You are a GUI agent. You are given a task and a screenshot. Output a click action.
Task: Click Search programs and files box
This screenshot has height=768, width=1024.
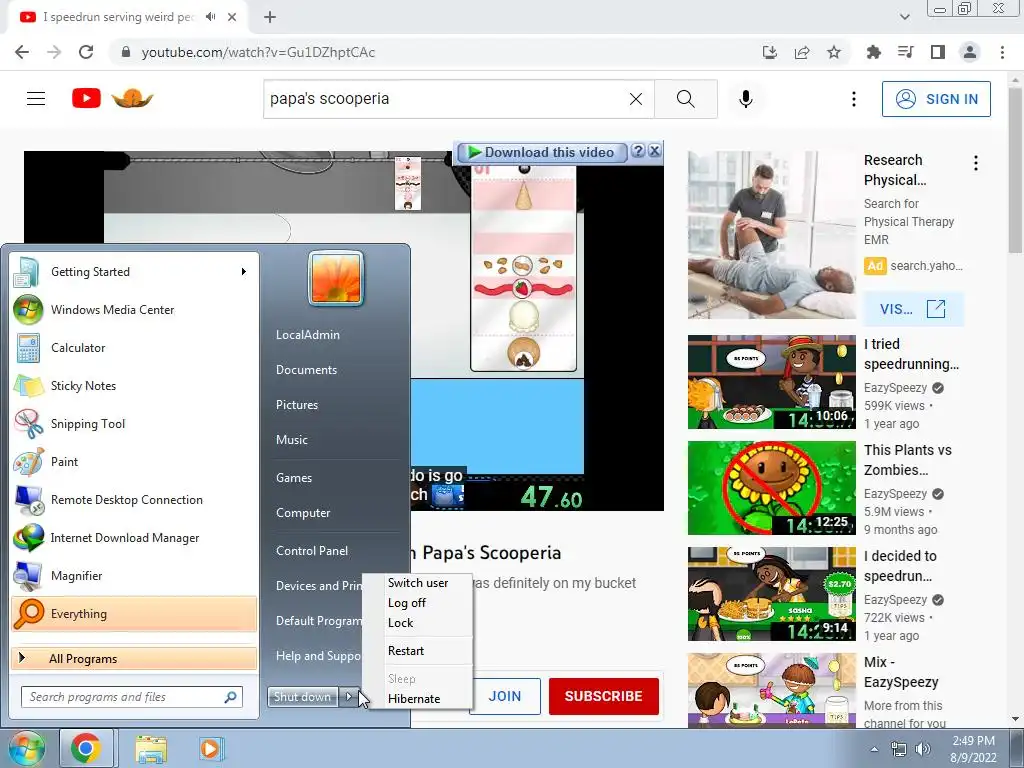[x=131, y=697]
